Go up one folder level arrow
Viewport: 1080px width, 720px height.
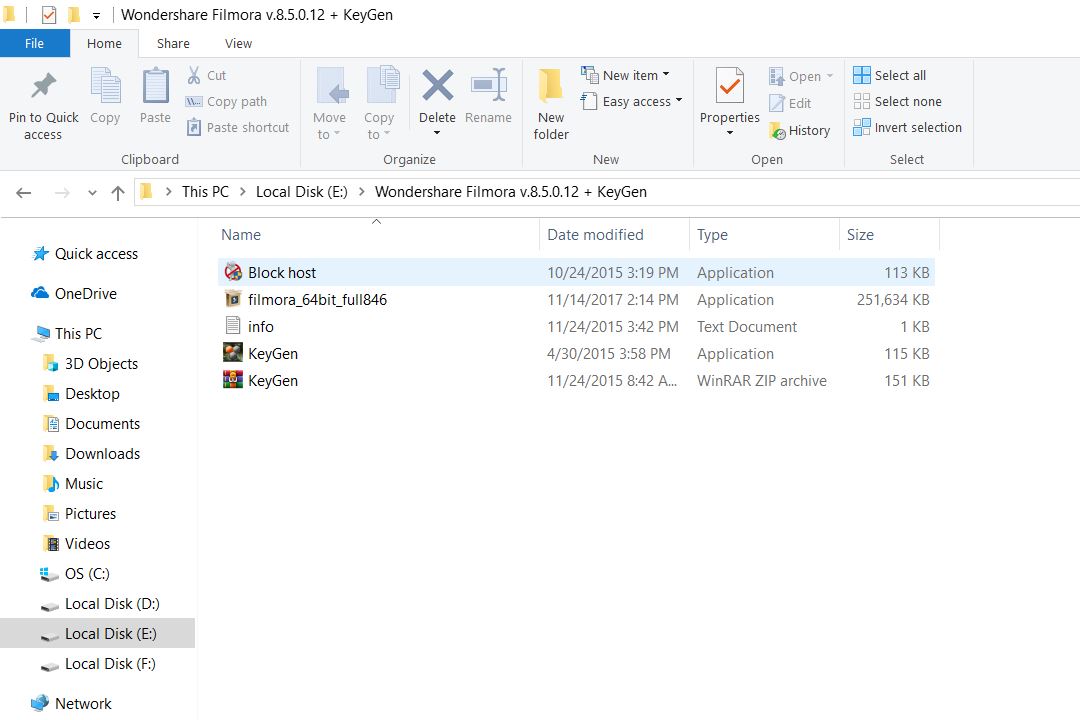[118, 193]
